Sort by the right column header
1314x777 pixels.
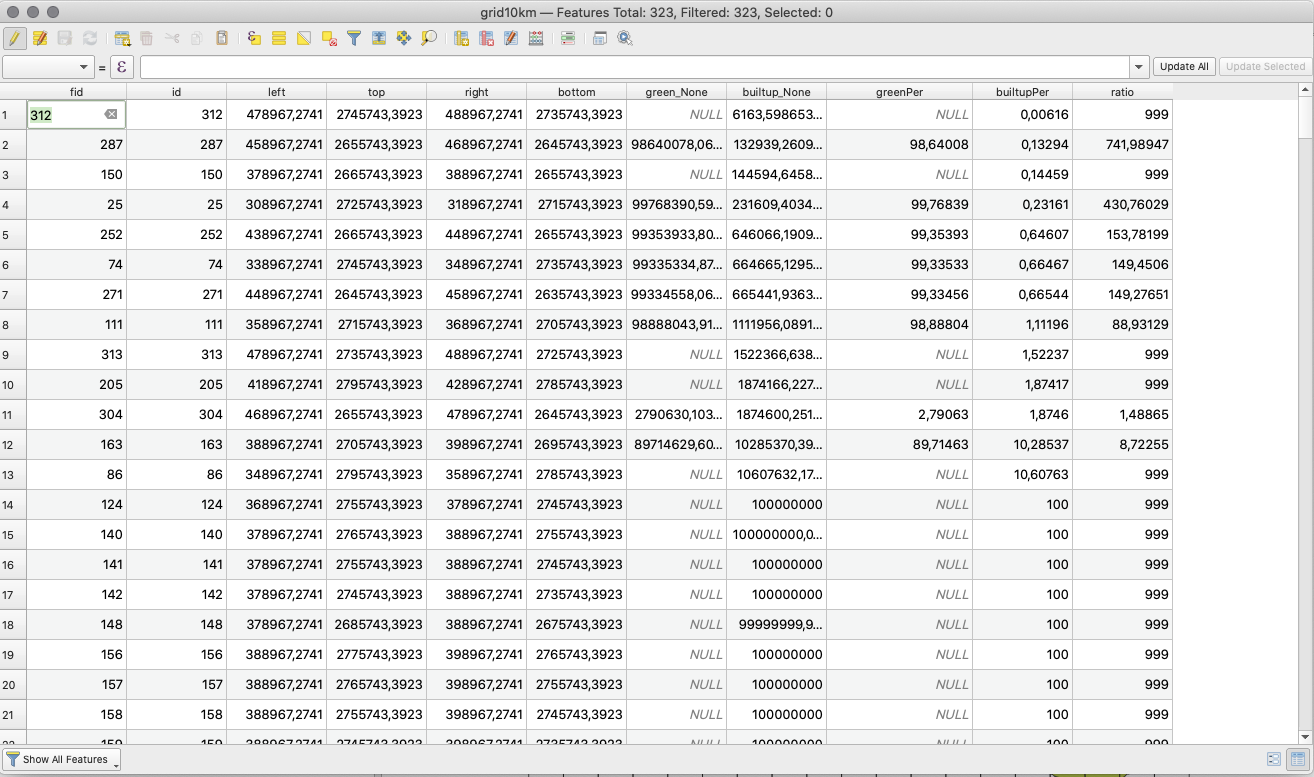pyautogui.click(x=476, y=92)
